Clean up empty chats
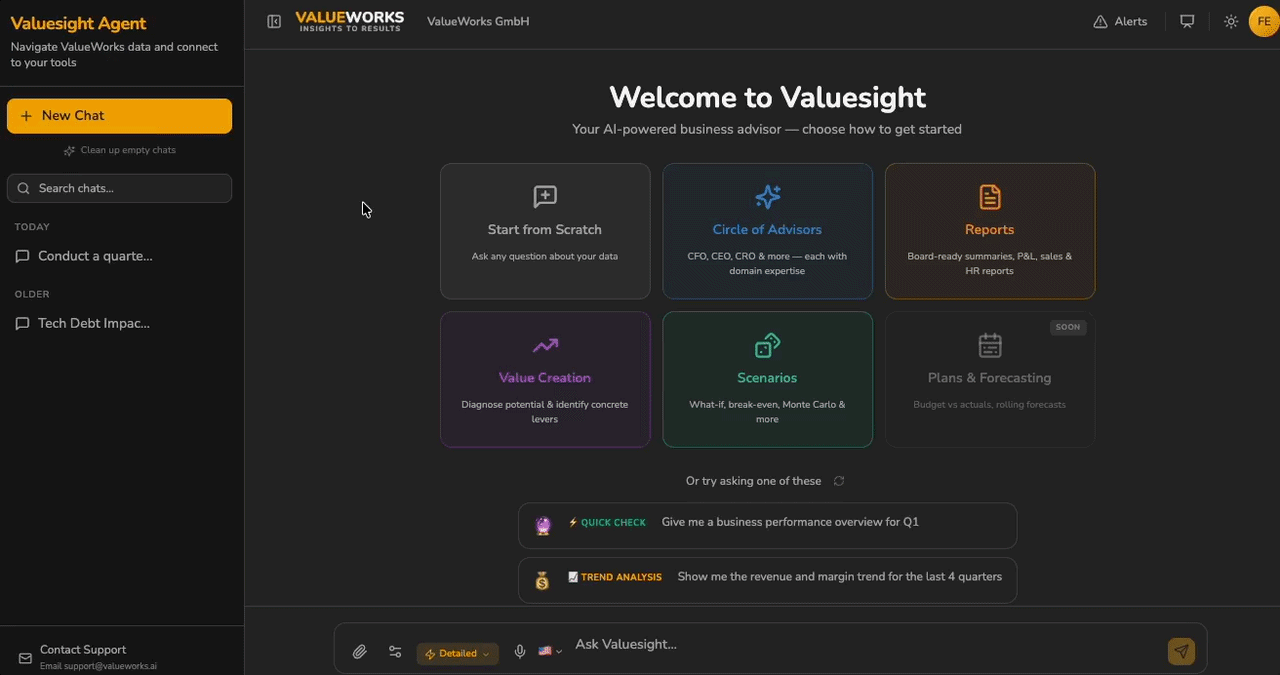This screenshot has width=1280, height=675. pyautogui.click(x=119, y=150)
